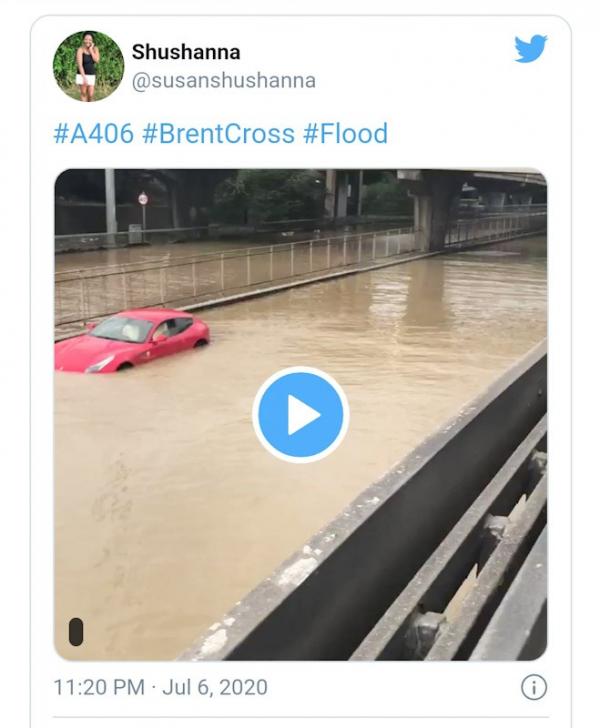Click the Jul 6, 2020 date text

(x=203, y=688)
